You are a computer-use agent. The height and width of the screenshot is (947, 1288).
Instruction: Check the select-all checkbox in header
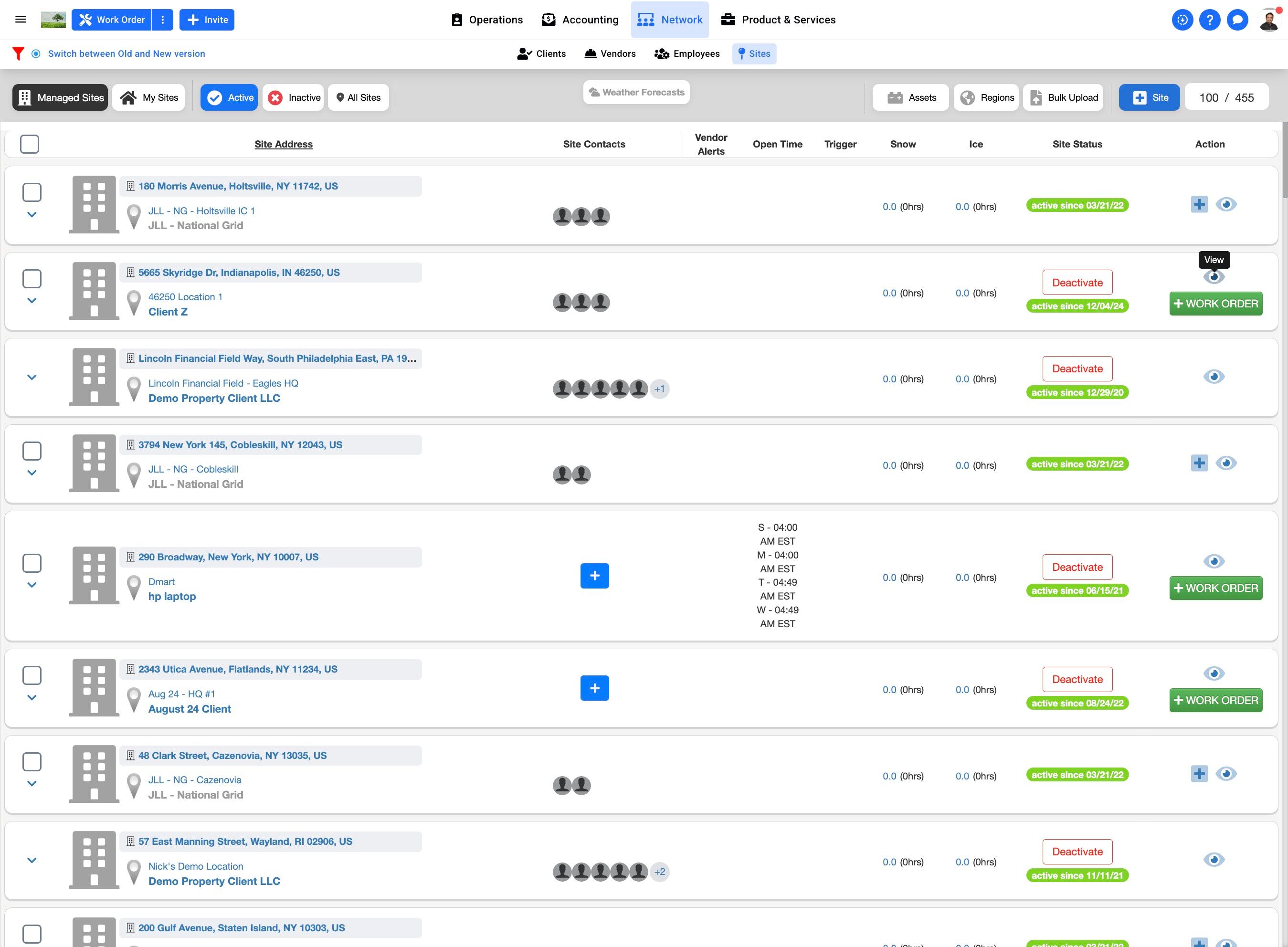pyautogui.click(x=30, y=145)
